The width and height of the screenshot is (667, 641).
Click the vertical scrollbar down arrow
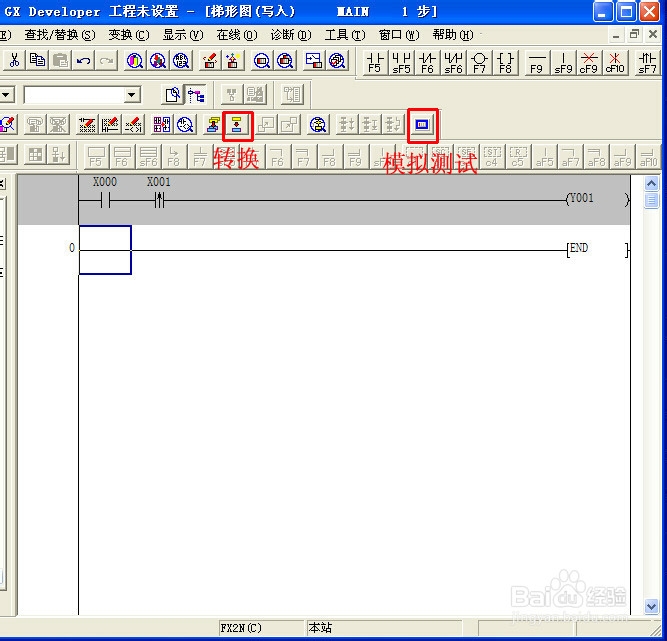pyautogui.click(x=651, y=606)
